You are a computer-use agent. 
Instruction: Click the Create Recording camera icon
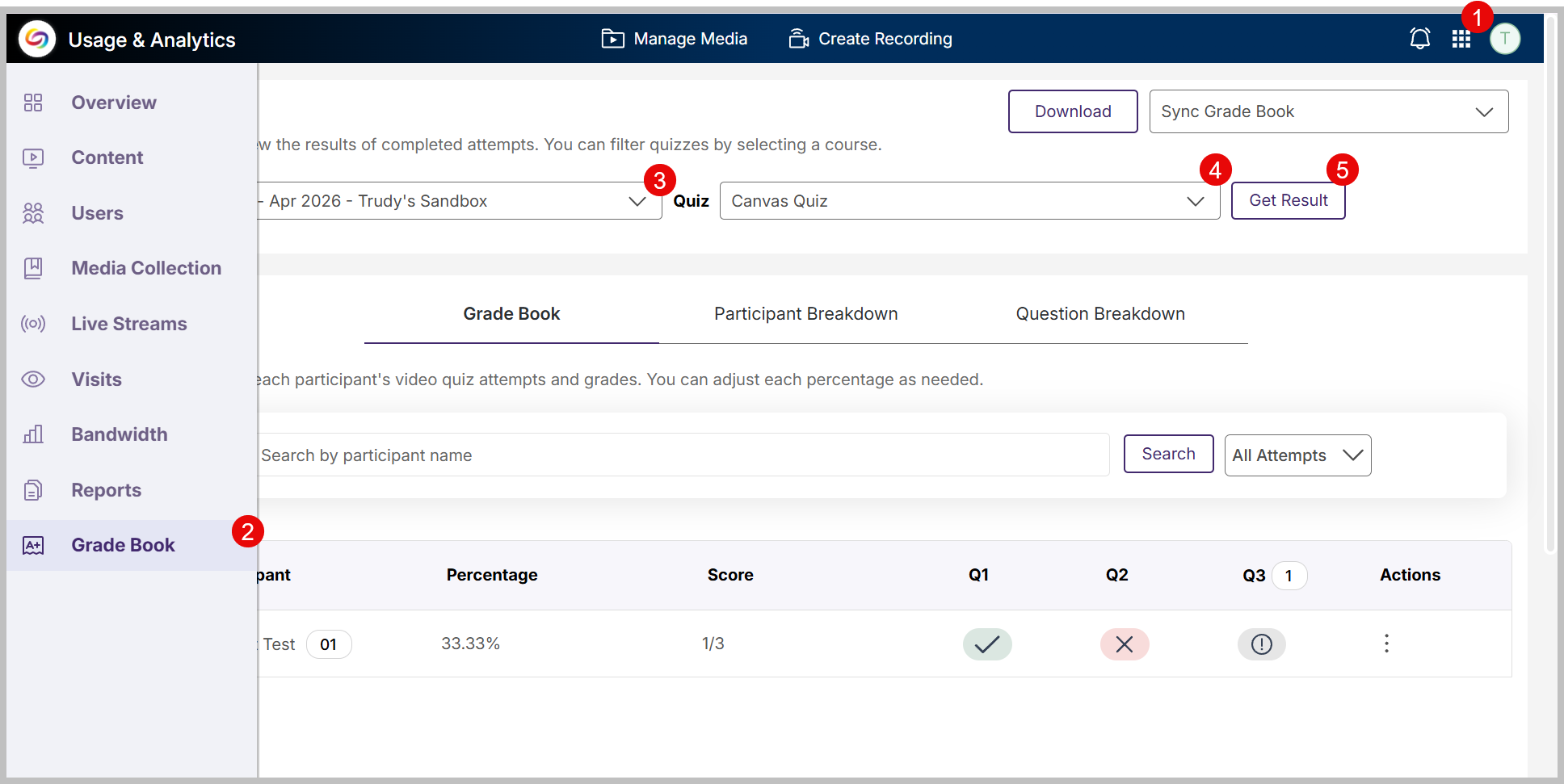[799, 39]
